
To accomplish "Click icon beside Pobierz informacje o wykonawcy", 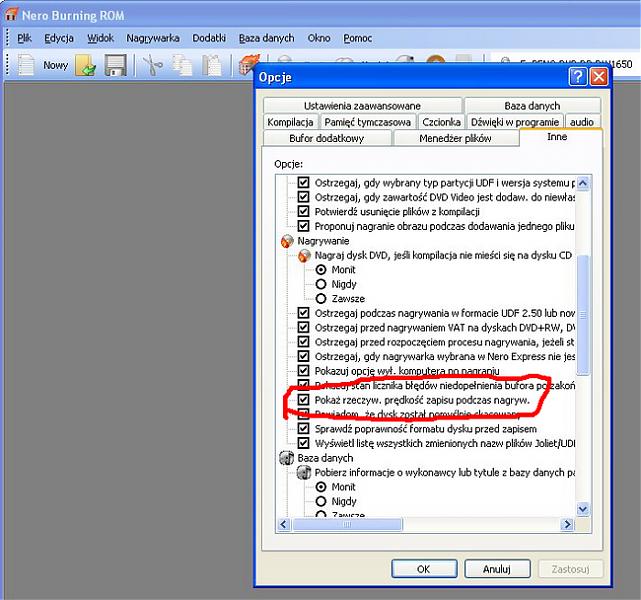I will click(x=303, y=472).
